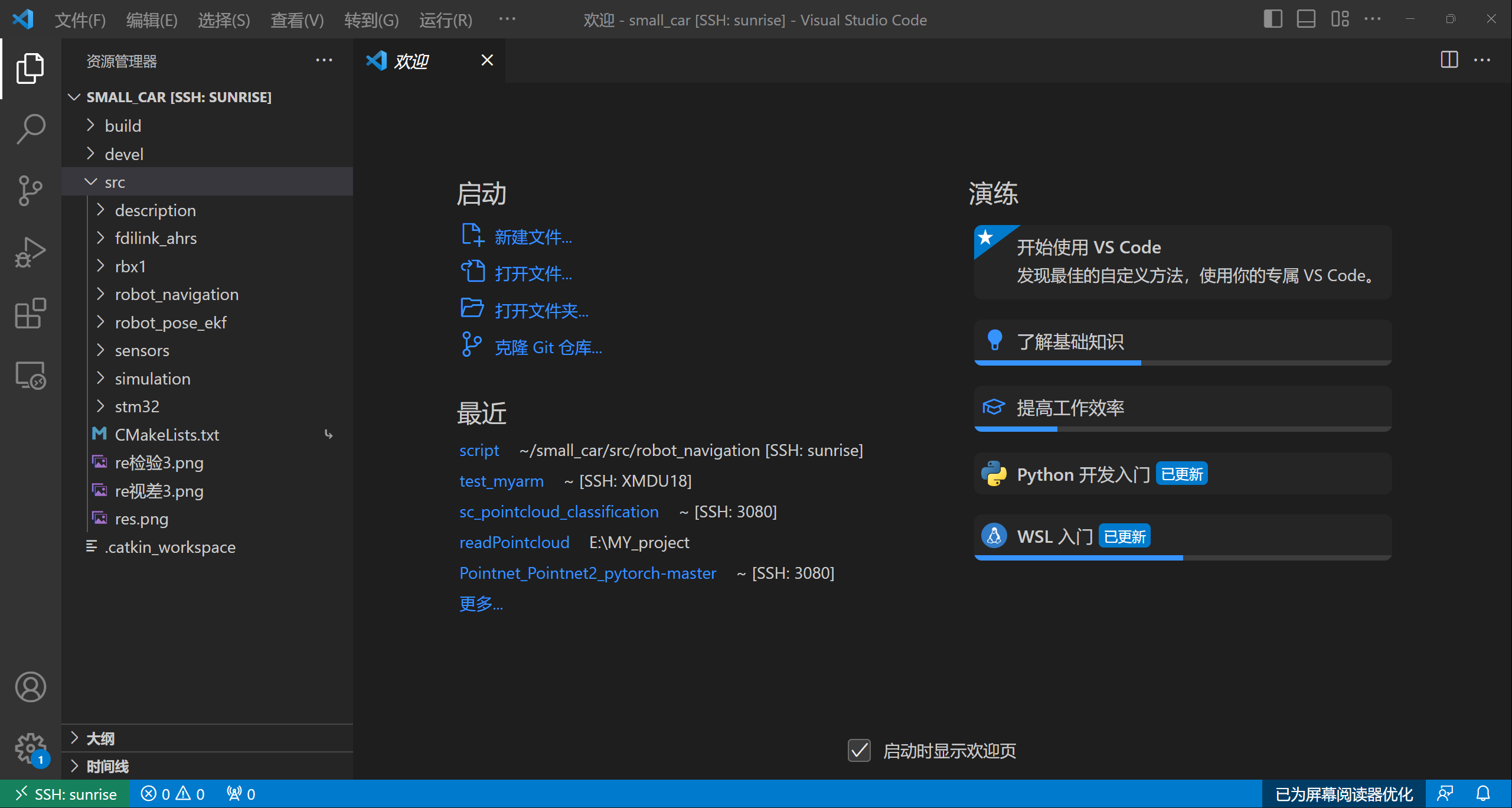The height and width of the screenshot is (808, 1512).
Task: Open re检验3.png file
Action: click(207, 462)
